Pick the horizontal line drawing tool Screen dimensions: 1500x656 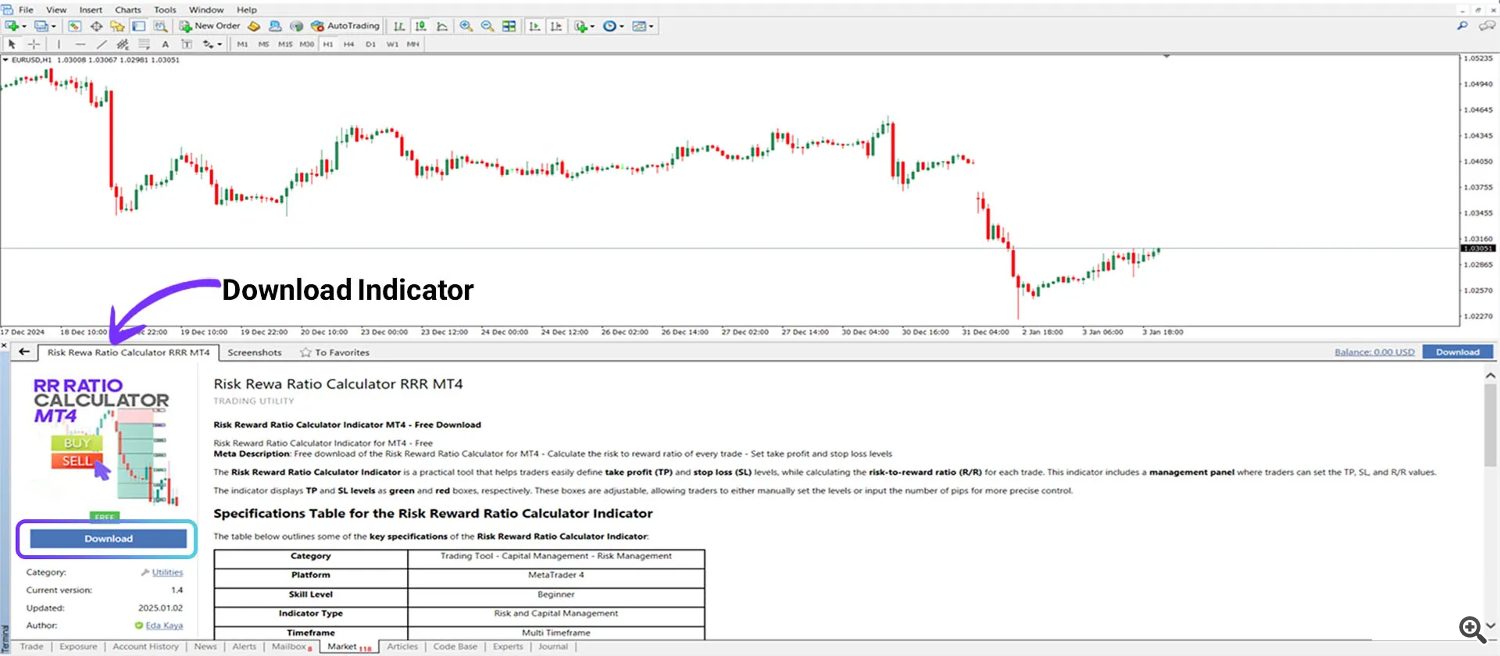coord(80,44)
